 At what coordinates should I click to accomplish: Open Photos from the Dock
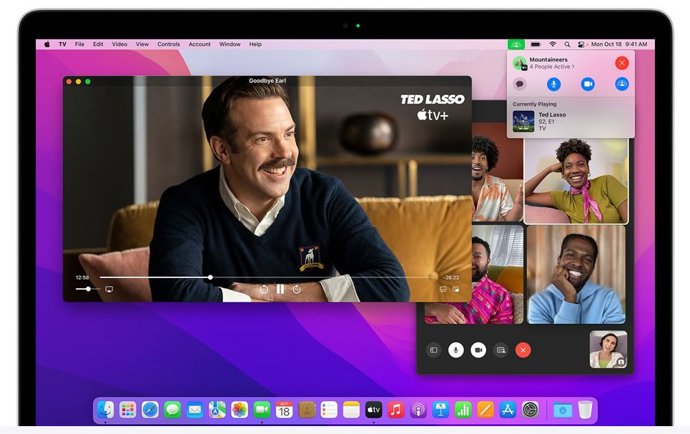[239, 410]
